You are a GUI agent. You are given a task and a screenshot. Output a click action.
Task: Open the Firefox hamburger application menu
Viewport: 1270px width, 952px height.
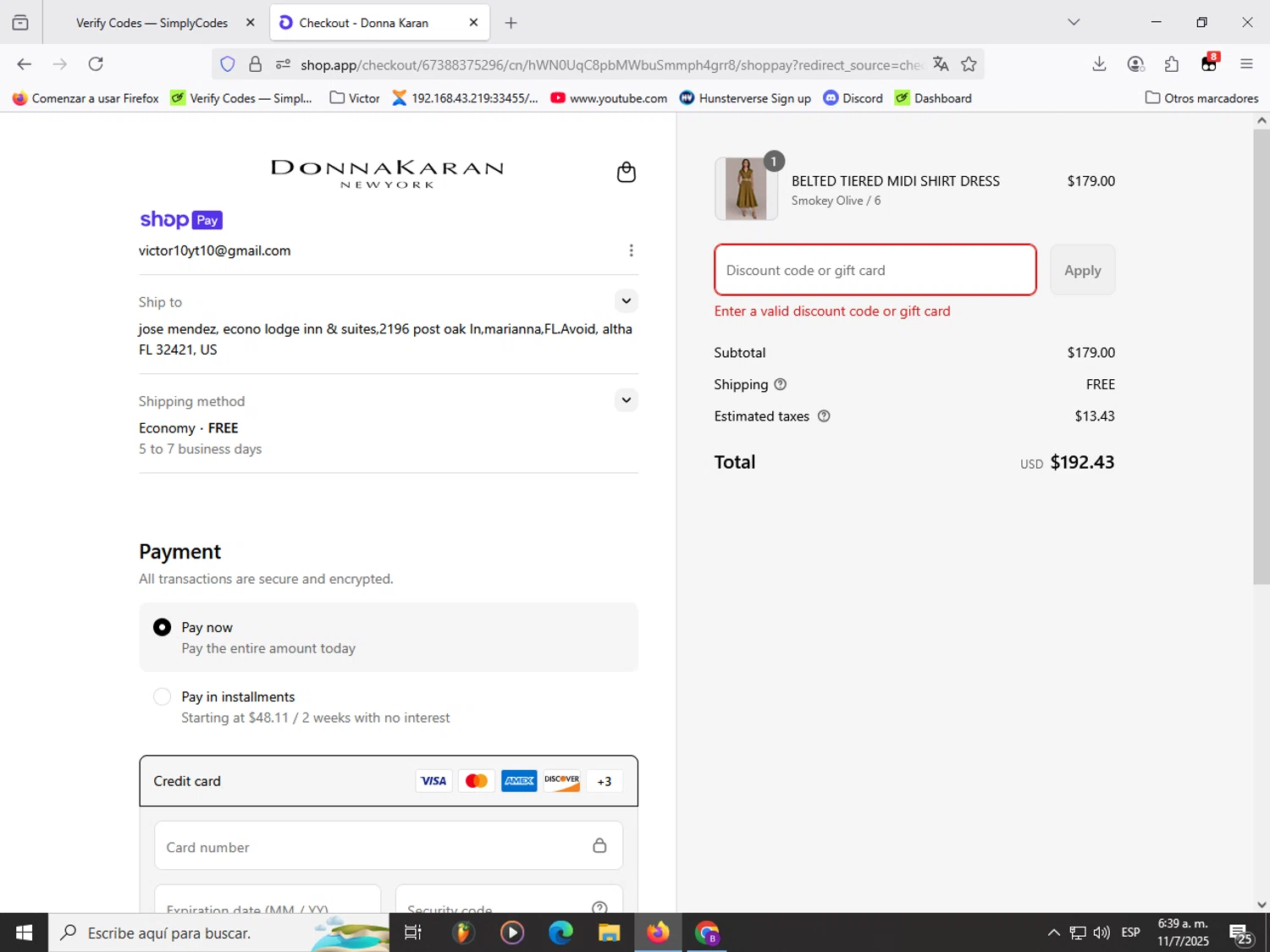(1246, 64)
